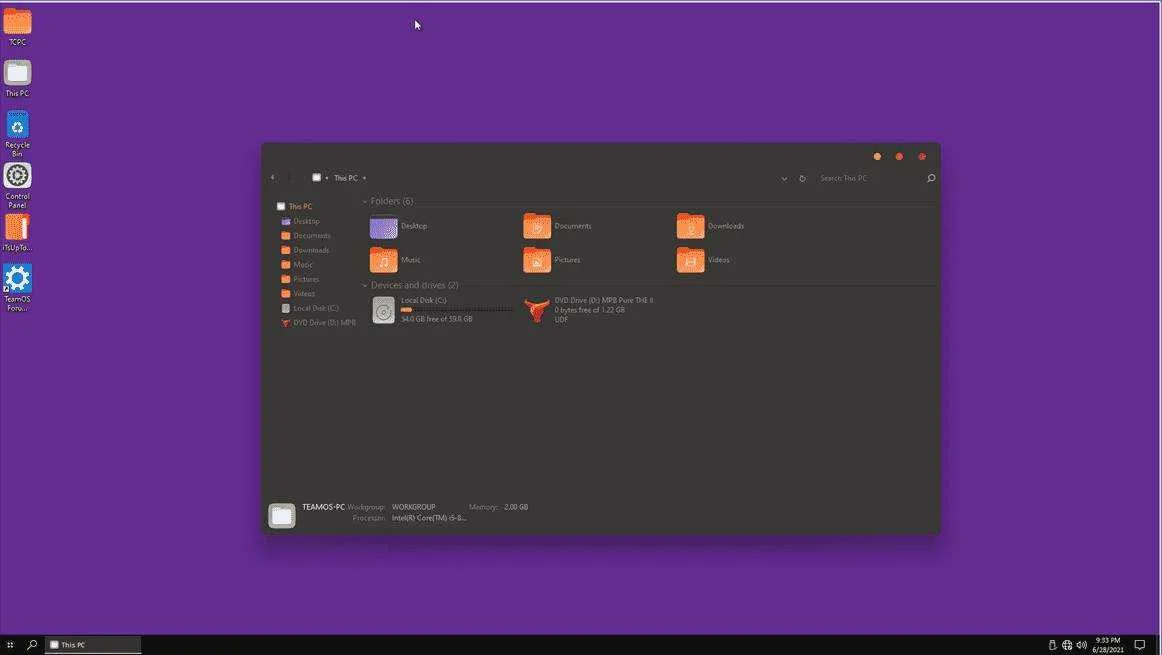Click inside the Search This PC field
1162x655 pixels.
[867, 178]
